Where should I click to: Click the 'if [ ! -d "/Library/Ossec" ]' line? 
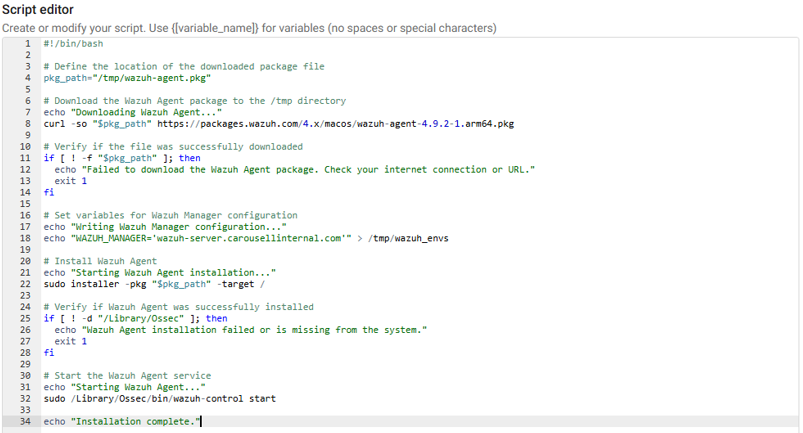pos(135,318)
